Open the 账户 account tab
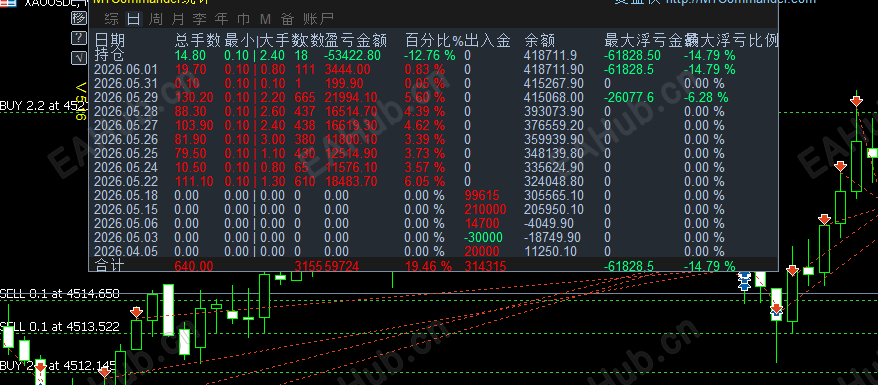 [318, 20]
